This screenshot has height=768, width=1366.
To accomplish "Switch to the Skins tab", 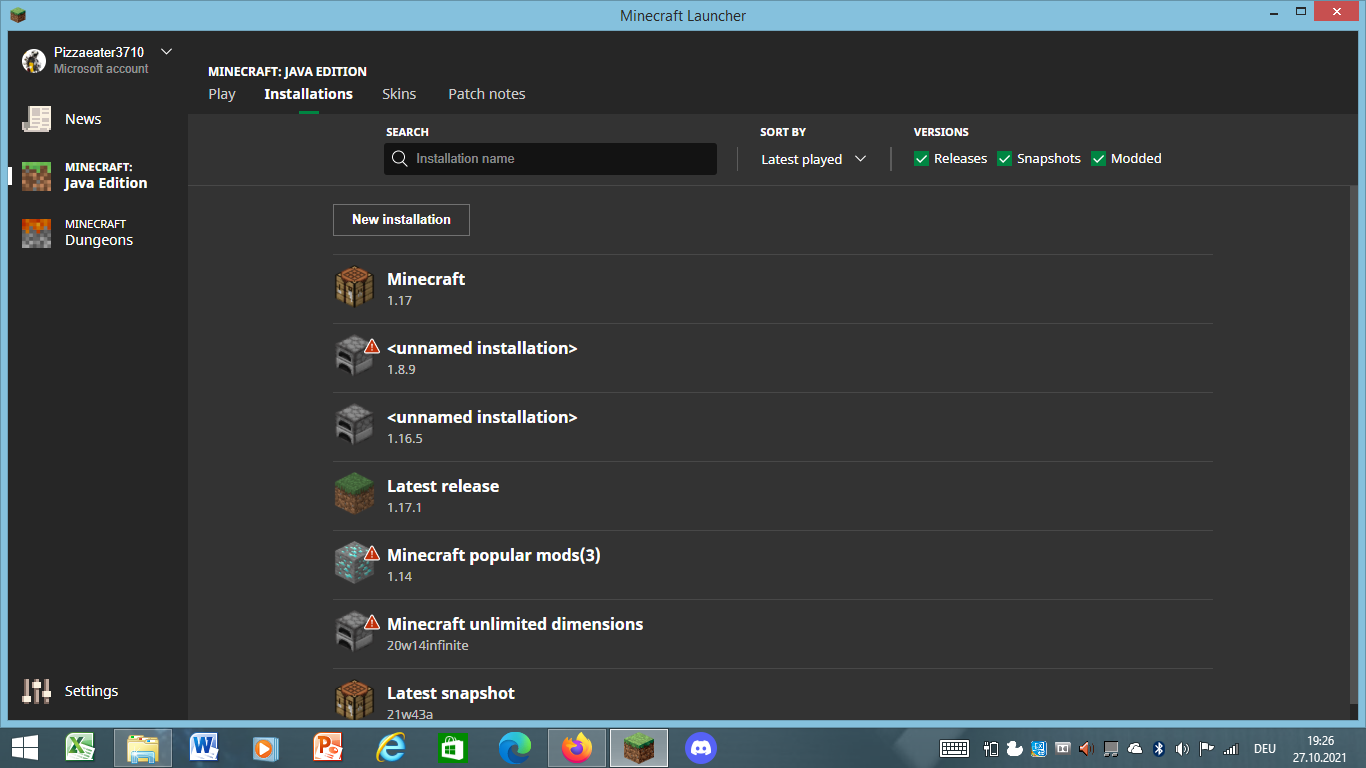I will [399, 94].
